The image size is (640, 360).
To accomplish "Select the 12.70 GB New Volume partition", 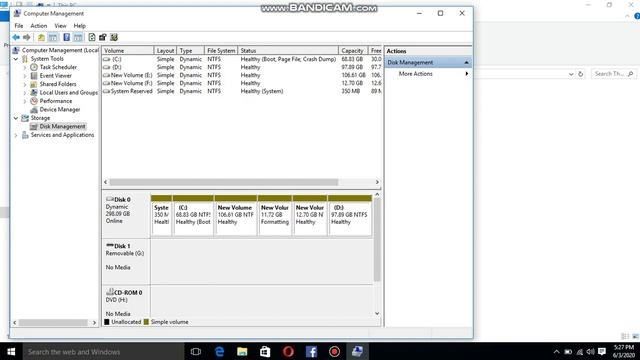I will click(310, 216).
